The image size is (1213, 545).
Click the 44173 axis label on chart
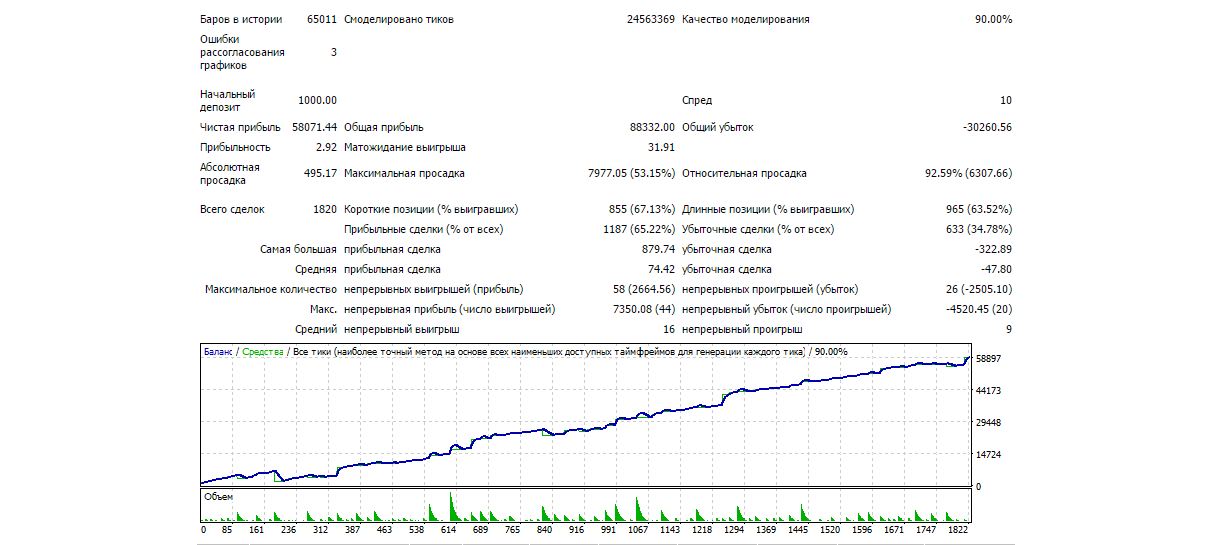point(989,390)
